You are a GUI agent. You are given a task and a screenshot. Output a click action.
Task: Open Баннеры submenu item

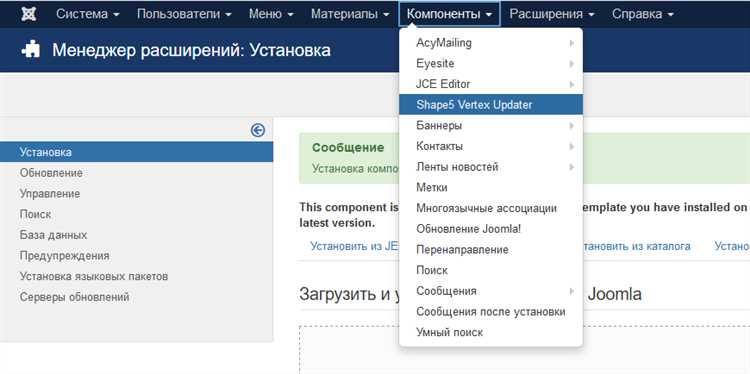pos(491,126)
